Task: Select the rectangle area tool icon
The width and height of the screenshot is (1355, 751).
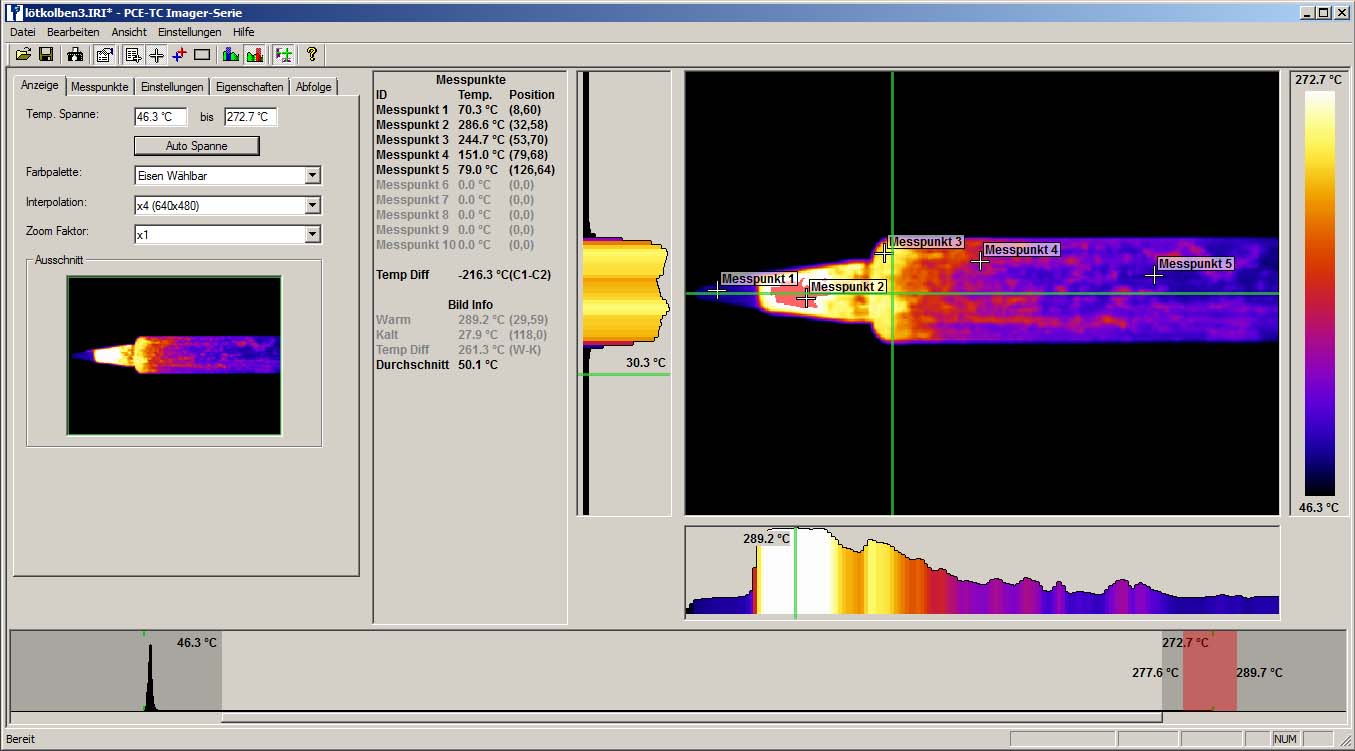Action: click(202, 54)
